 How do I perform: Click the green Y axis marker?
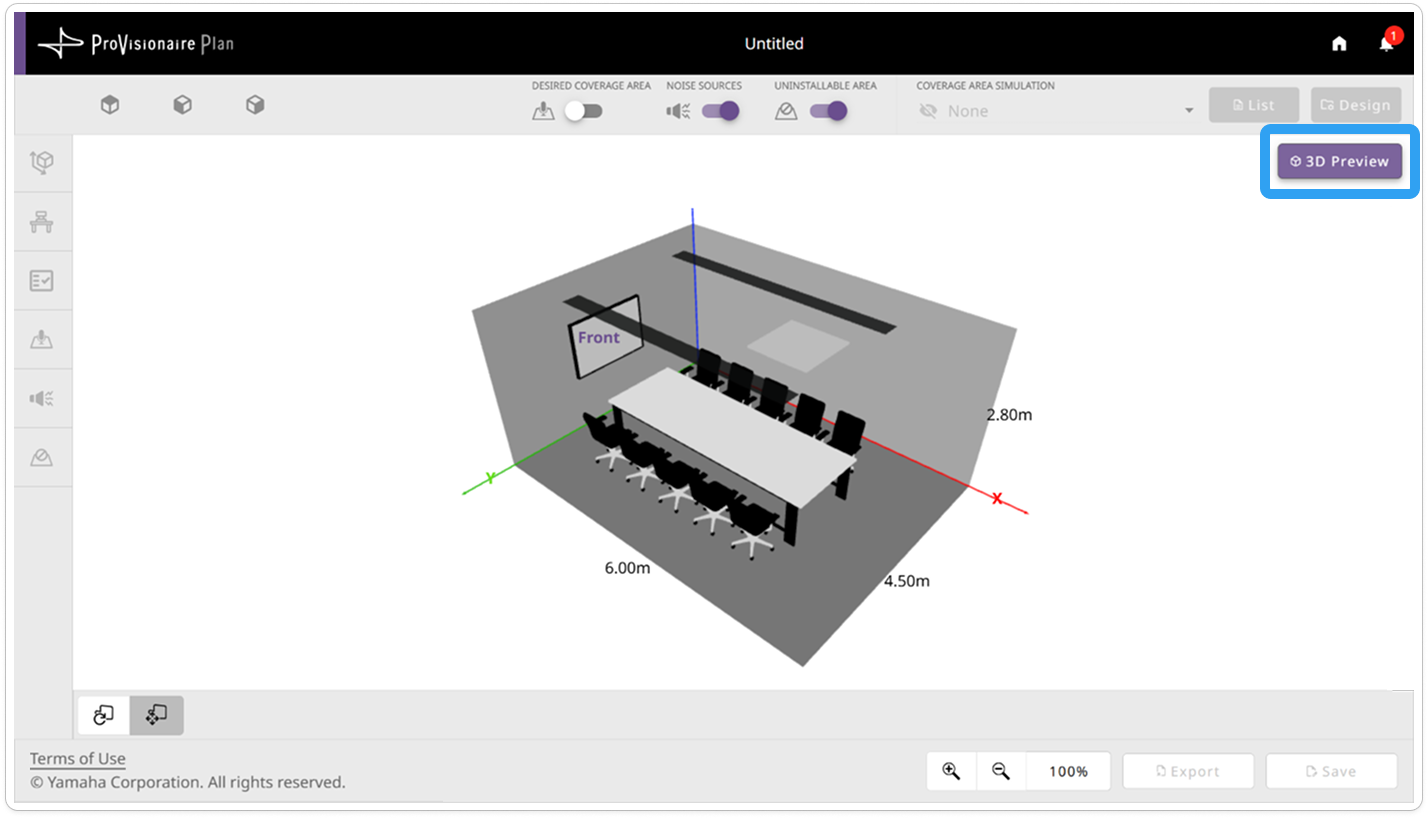click(x=491, y=478)
